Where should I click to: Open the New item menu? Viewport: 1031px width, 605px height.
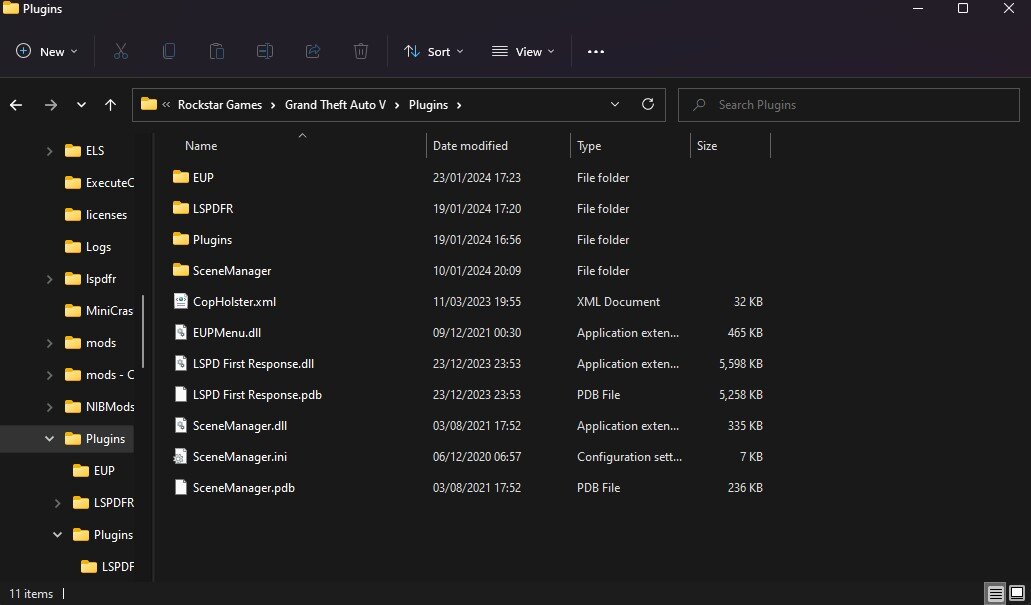tap(47, 51)
